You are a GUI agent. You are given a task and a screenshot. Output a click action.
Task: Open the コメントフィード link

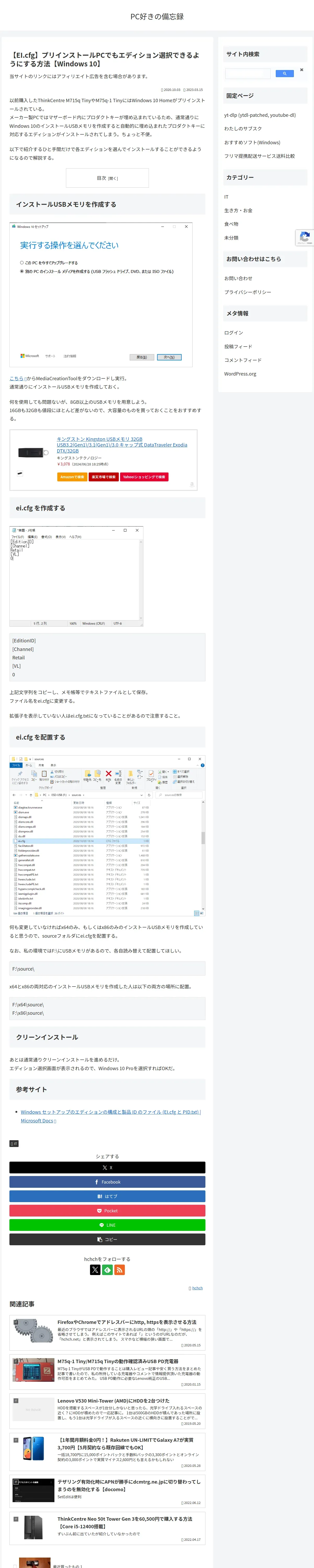pyautogui.click(x=243, y=360)
